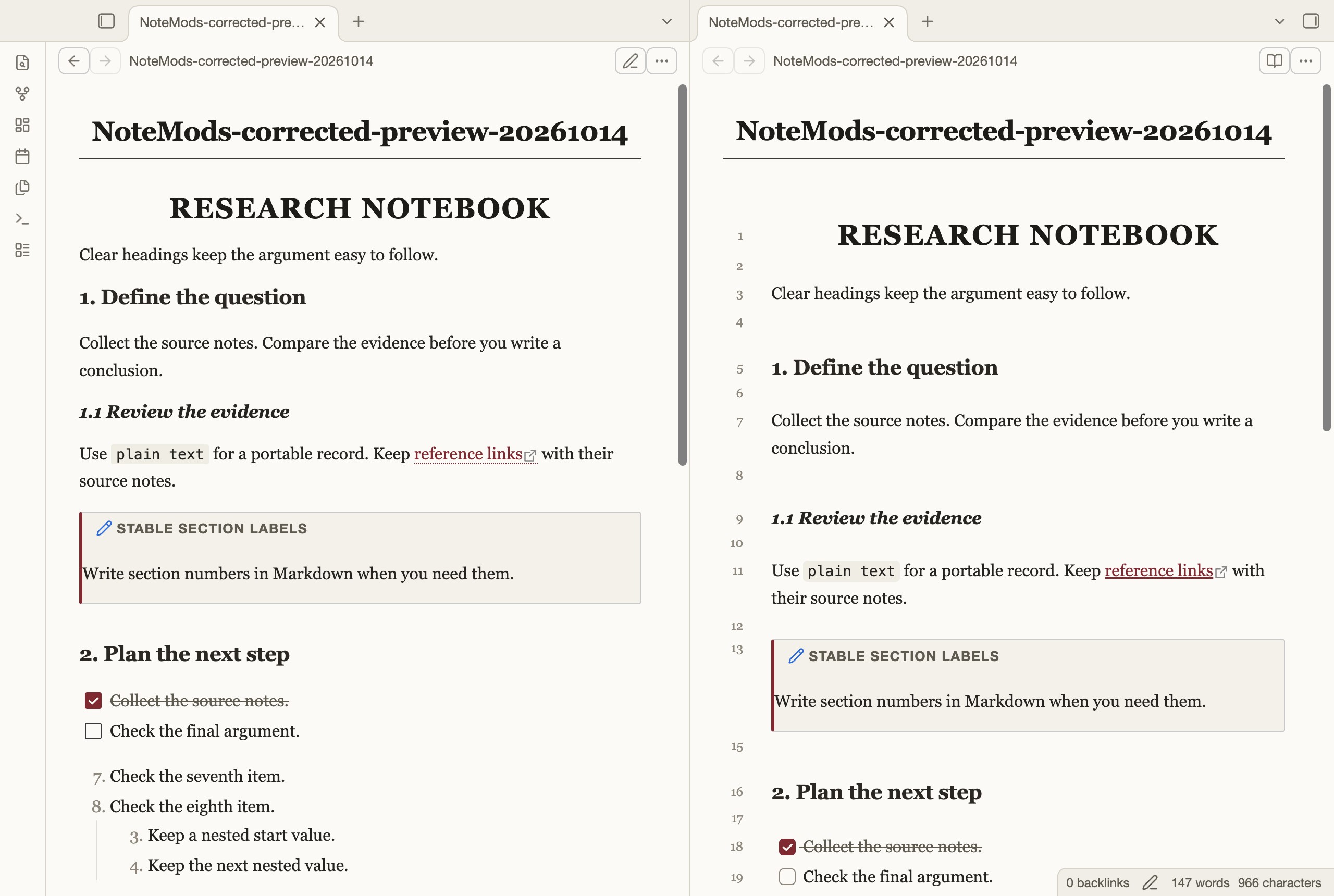Image resolution: width=1334 pixels, height=896 pixels.
Task: Click left pane breadcrumb note title
Action: [x=251, y=60]
